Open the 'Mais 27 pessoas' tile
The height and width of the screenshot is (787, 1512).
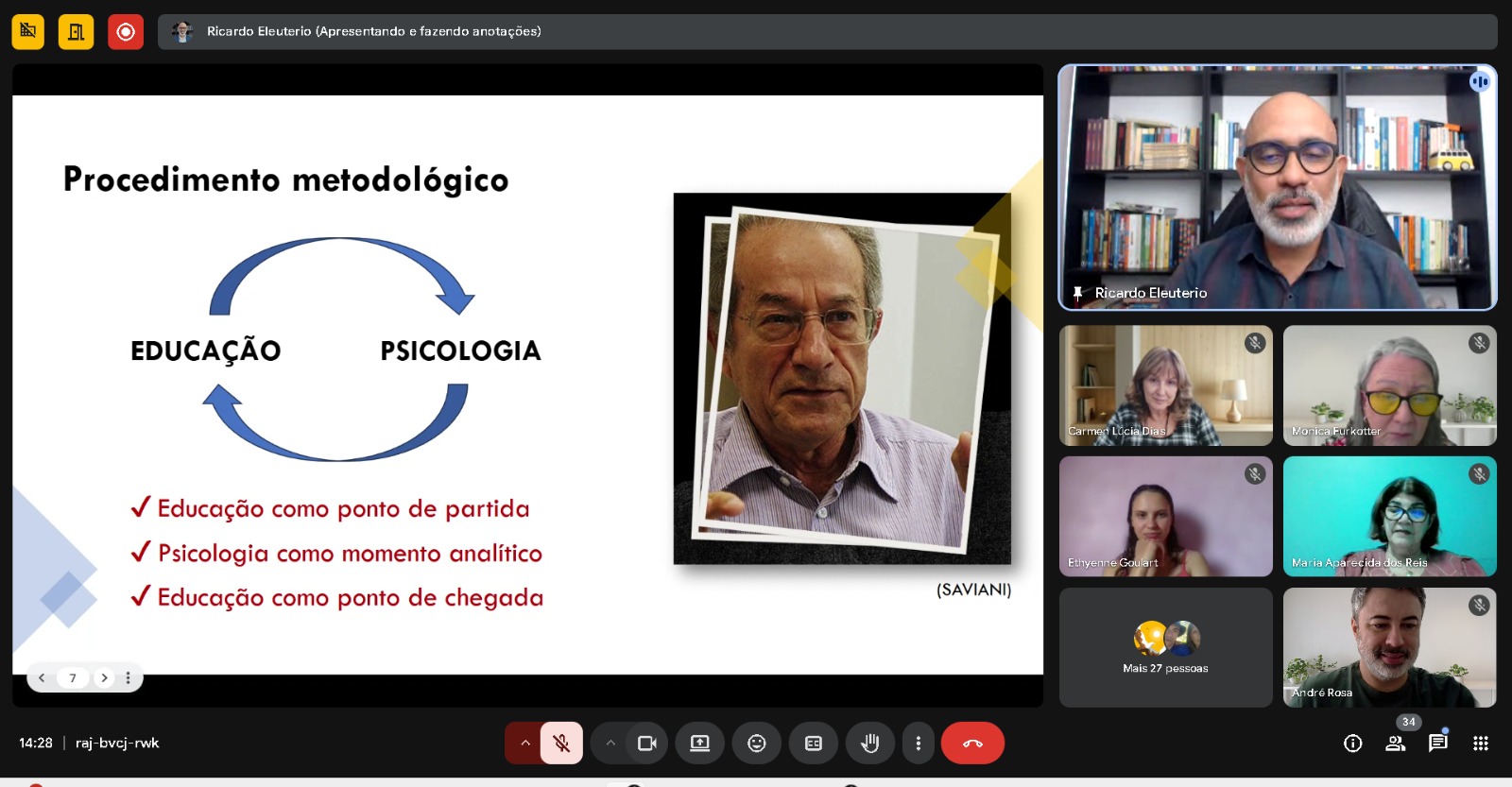click(1165, 648)
